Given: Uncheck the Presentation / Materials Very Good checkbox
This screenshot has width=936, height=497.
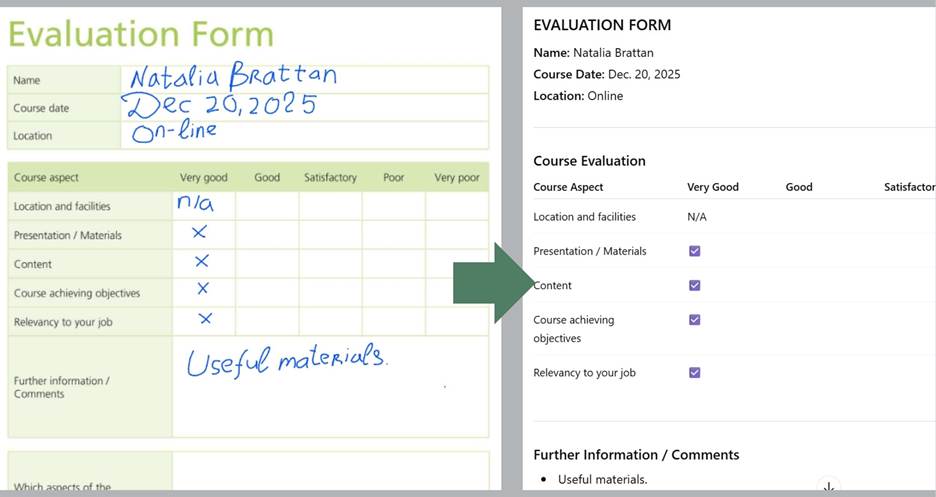Looking at the screenshot, I should pos(695,251).
